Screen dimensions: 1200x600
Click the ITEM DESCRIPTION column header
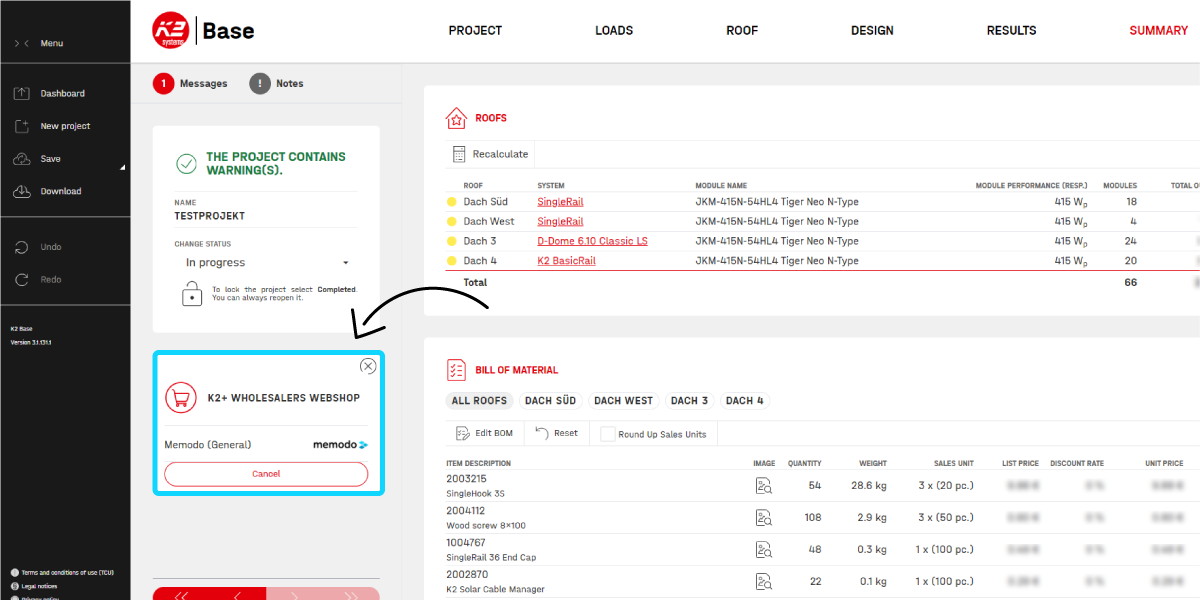(x=478, y=464)
